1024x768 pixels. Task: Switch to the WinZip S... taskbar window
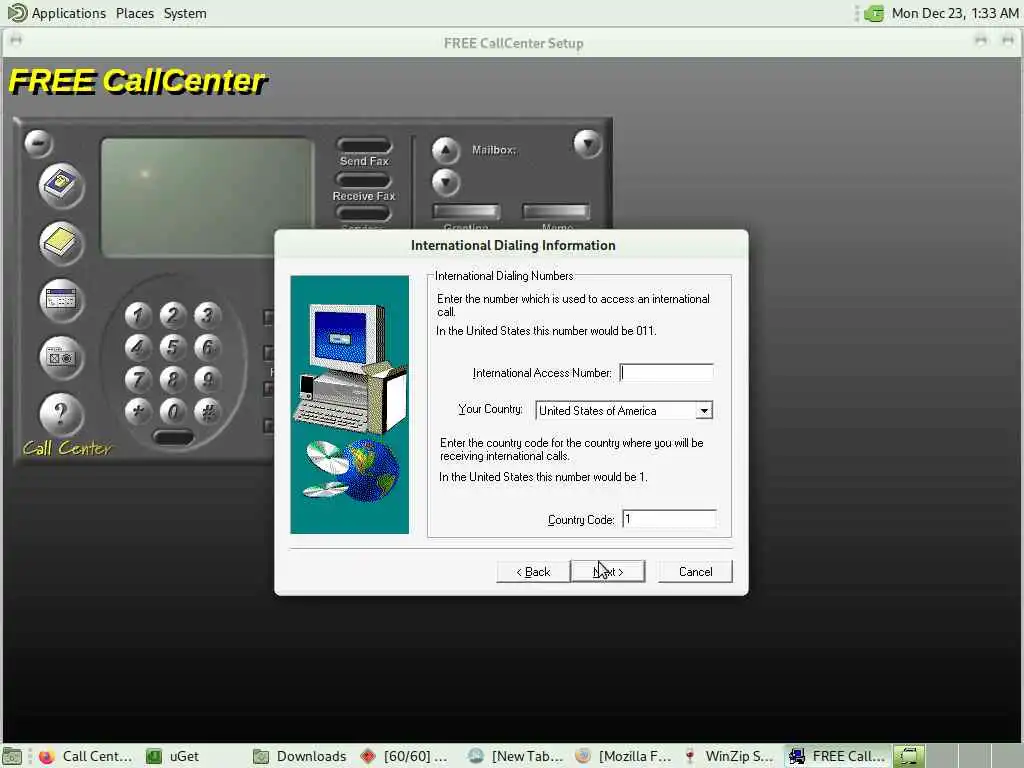[x=730, y=756]
